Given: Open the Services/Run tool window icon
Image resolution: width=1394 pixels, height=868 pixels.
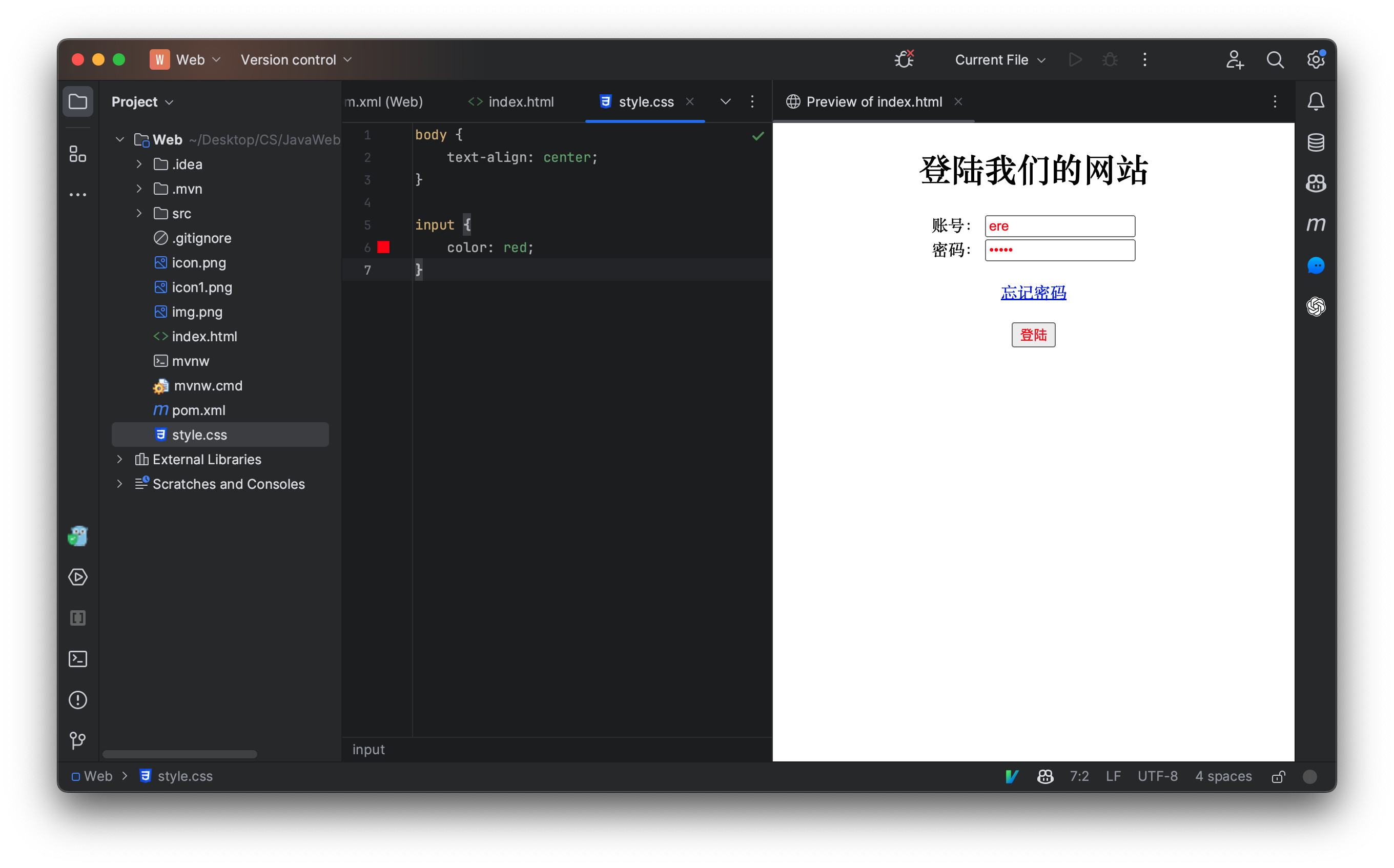Looking at the screenshot, I should [77, 577].
